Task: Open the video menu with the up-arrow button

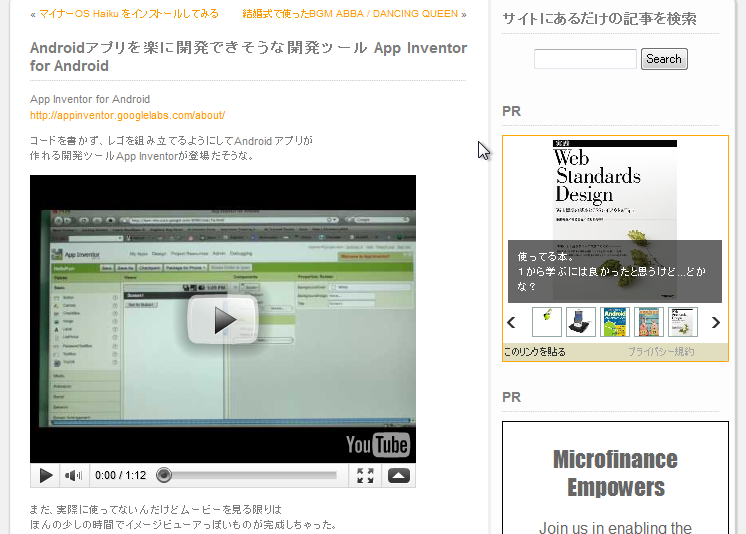Action: coord(399,475)
